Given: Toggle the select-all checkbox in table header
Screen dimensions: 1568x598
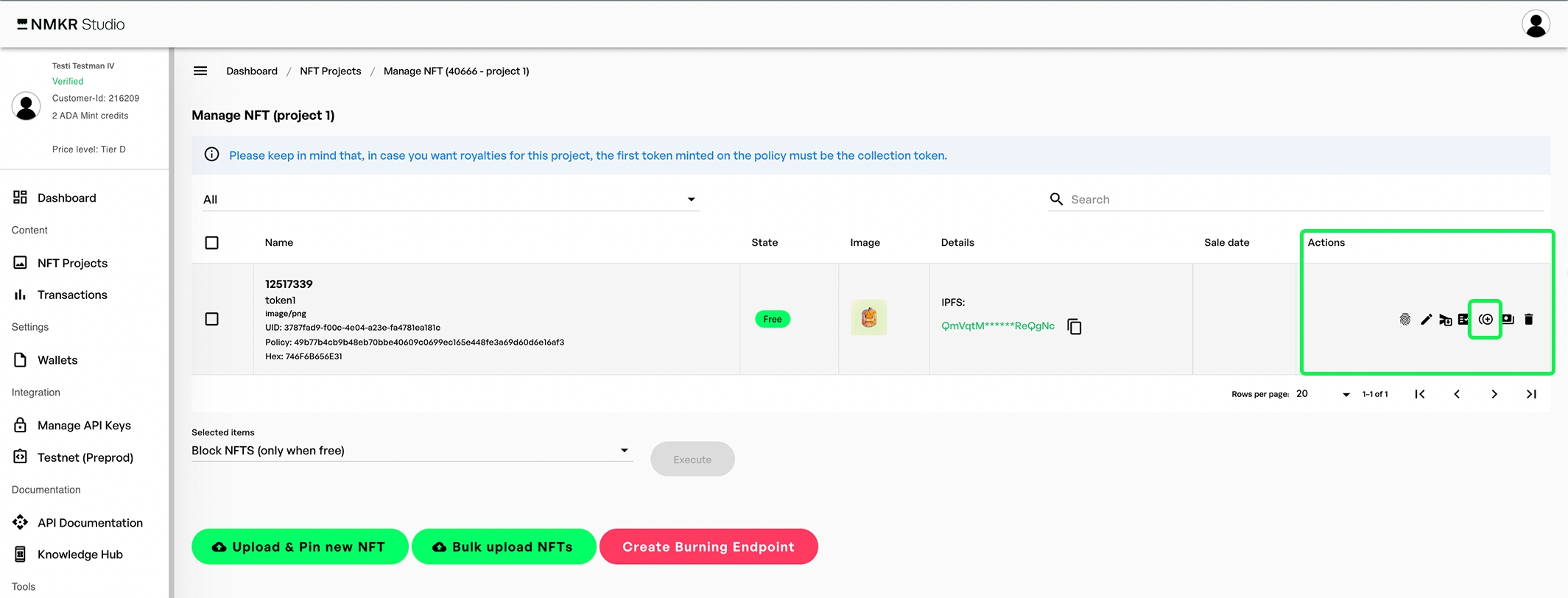Looking at the screenshot, I should [x=212, y=242].
